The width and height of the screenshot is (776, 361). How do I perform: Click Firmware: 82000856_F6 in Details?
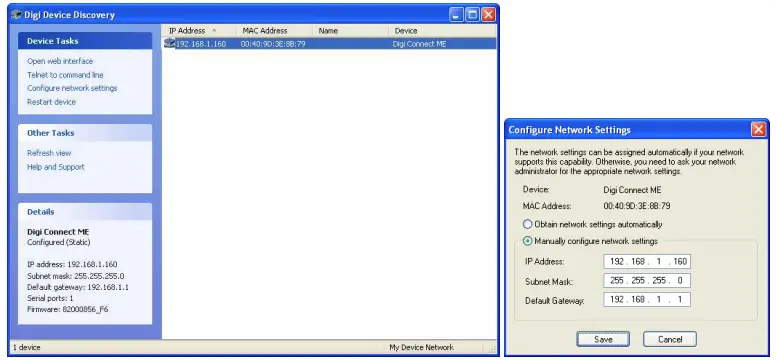(x=68, y=309)
